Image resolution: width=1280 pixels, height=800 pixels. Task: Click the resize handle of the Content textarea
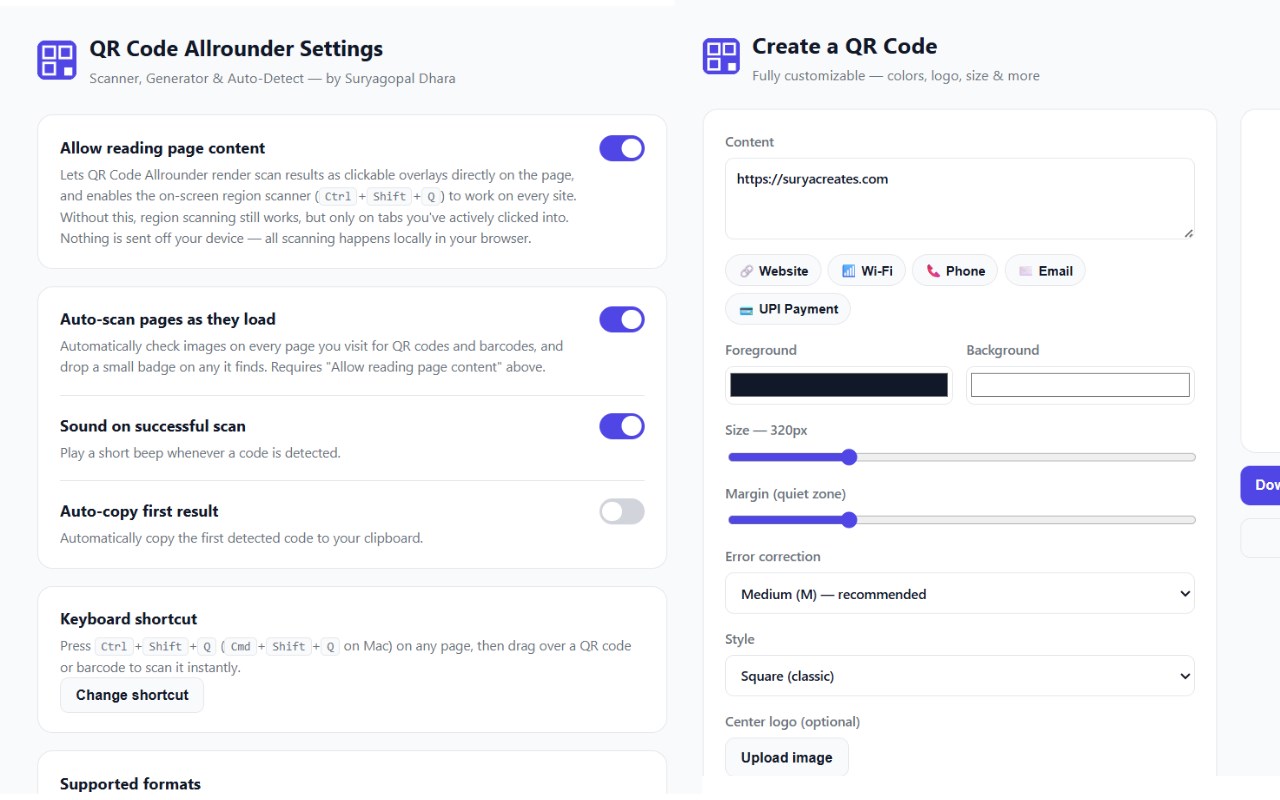click(x=1188, y=233)
